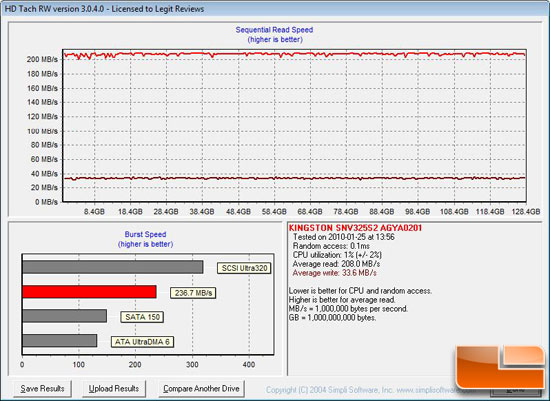Click the 300 burst axis tick label
This screenshot has height=401, width=550.
coord(192,365)
